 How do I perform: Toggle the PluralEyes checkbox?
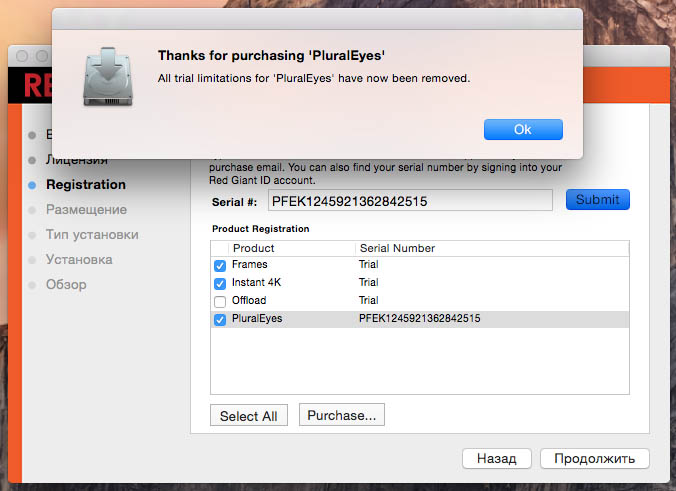[220, 319]
